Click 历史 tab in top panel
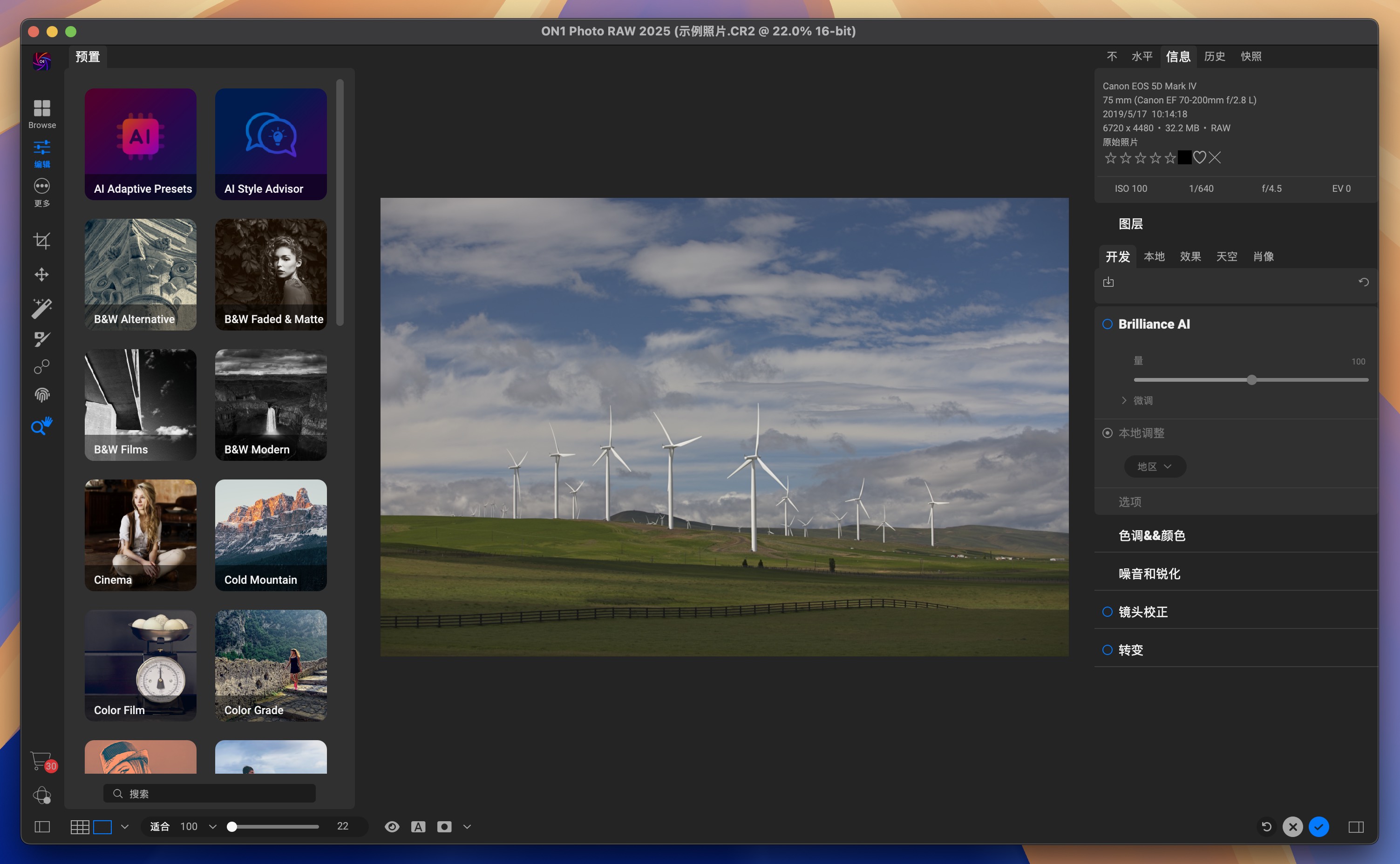Viewport: 1400px width, 864px height. [x=1215, y=56]
